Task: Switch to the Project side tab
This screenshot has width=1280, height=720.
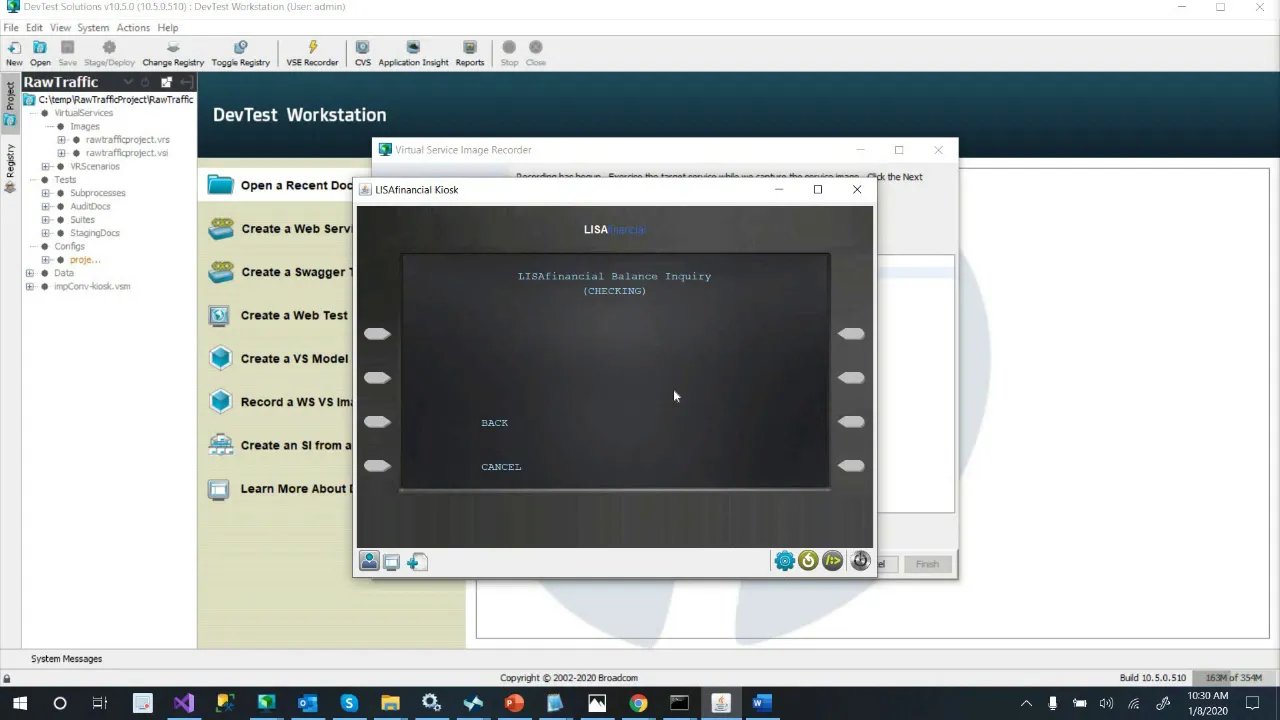Action: [10, 103]
